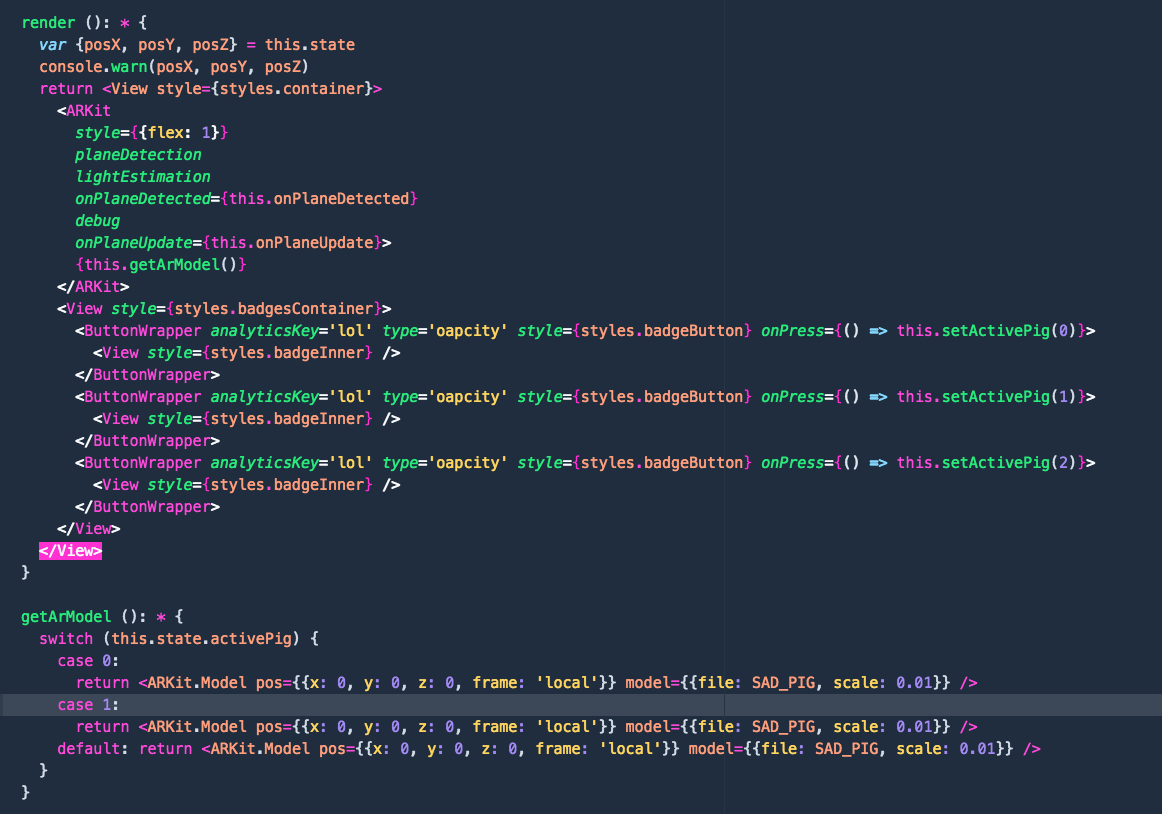Click the closing '</ARKit>' tag
1162x814 pixels.
tap(93, 286)
